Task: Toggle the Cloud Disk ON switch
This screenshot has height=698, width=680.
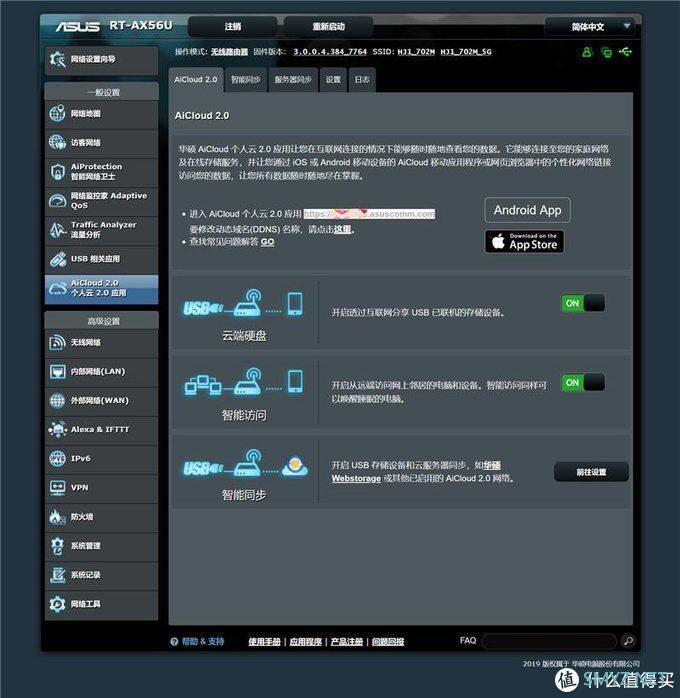Action: click(583, 303)
